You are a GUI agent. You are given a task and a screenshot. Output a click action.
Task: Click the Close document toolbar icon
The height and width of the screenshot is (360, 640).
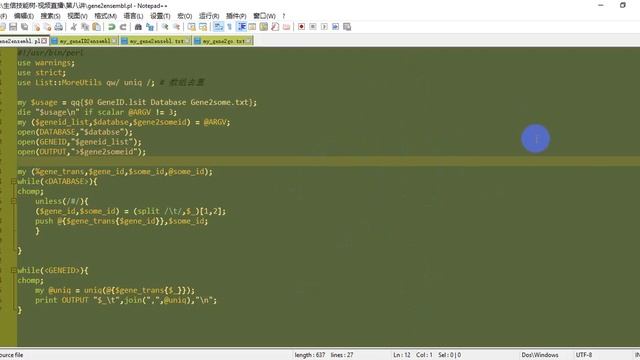(36, 27)
